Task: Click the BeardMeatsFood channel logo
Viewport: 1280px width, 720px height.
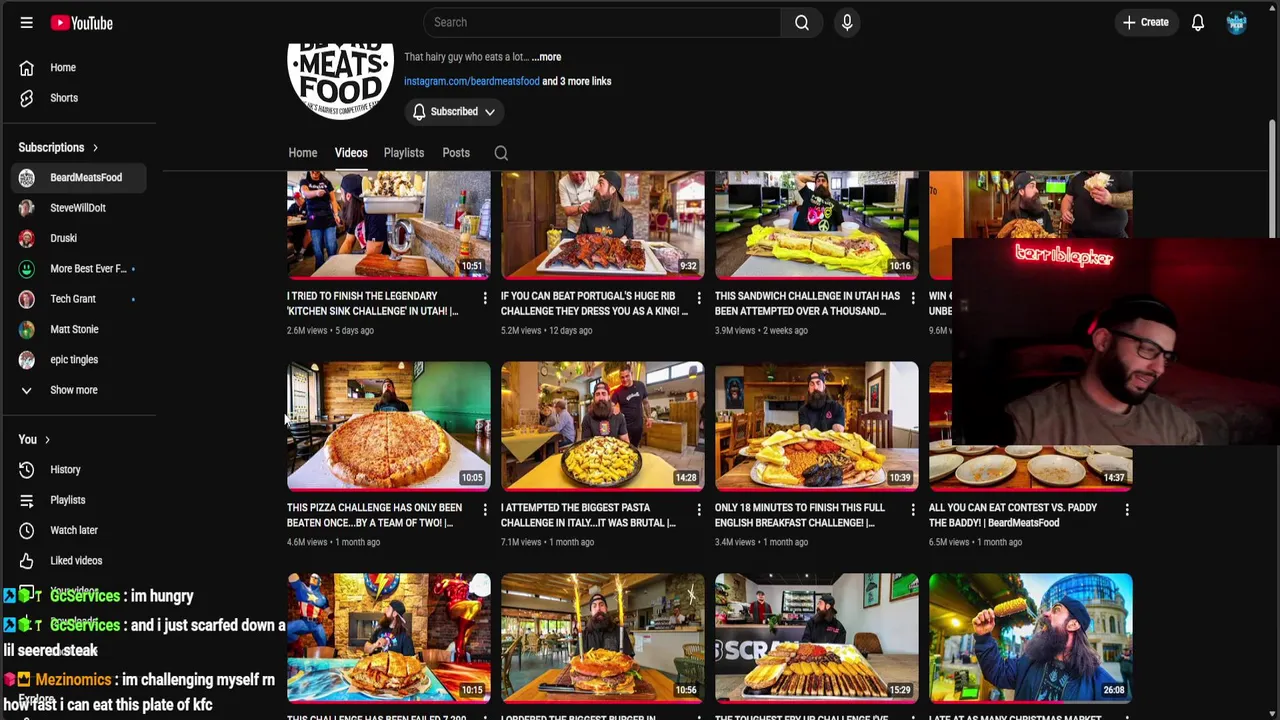Action: (340, 81)
